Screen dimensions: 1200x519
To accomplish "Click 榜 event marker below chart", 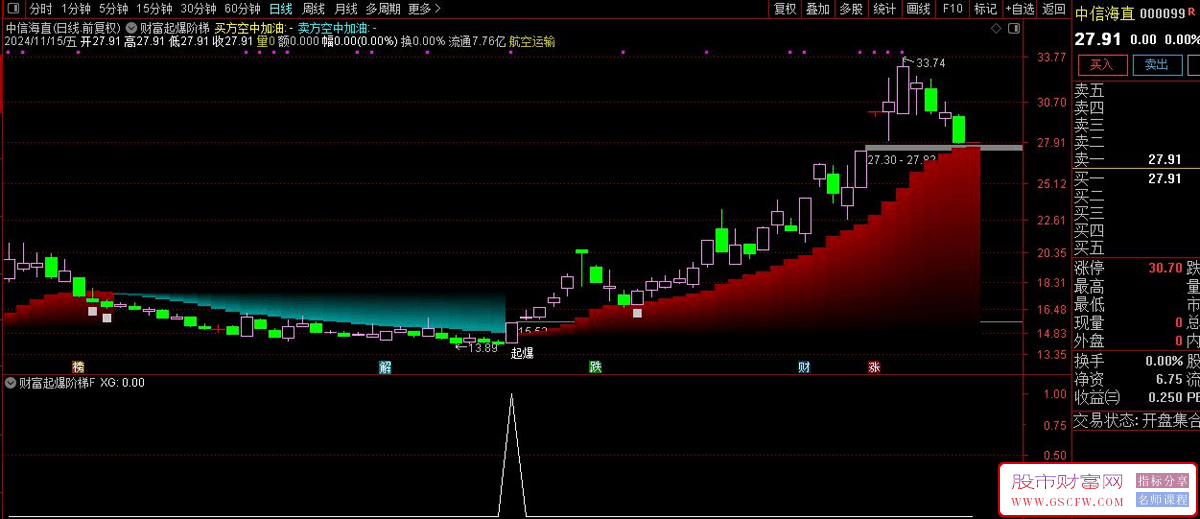I will [78, 367].
